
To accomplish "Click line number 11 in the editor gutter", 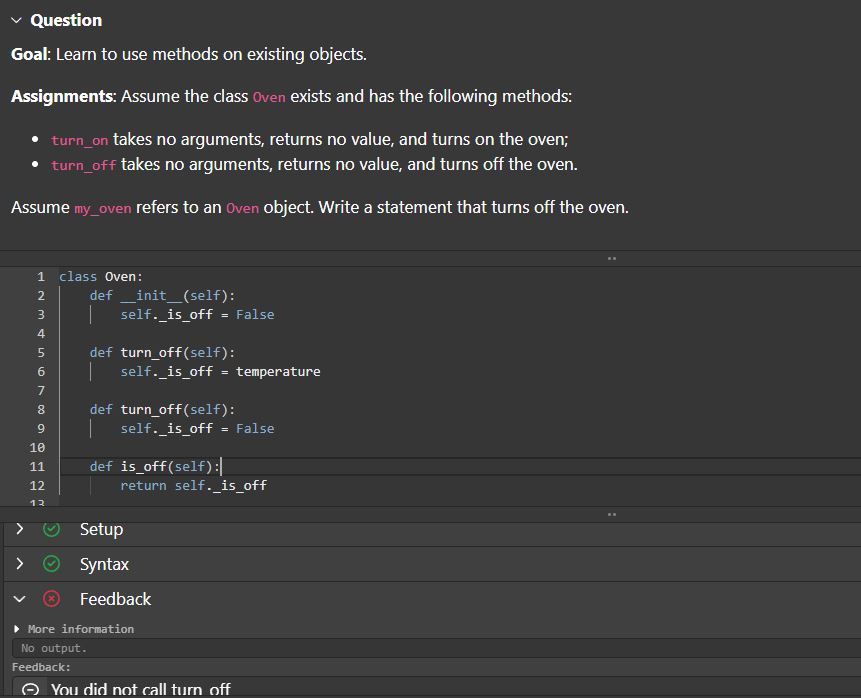I will [x=37, y=466].
